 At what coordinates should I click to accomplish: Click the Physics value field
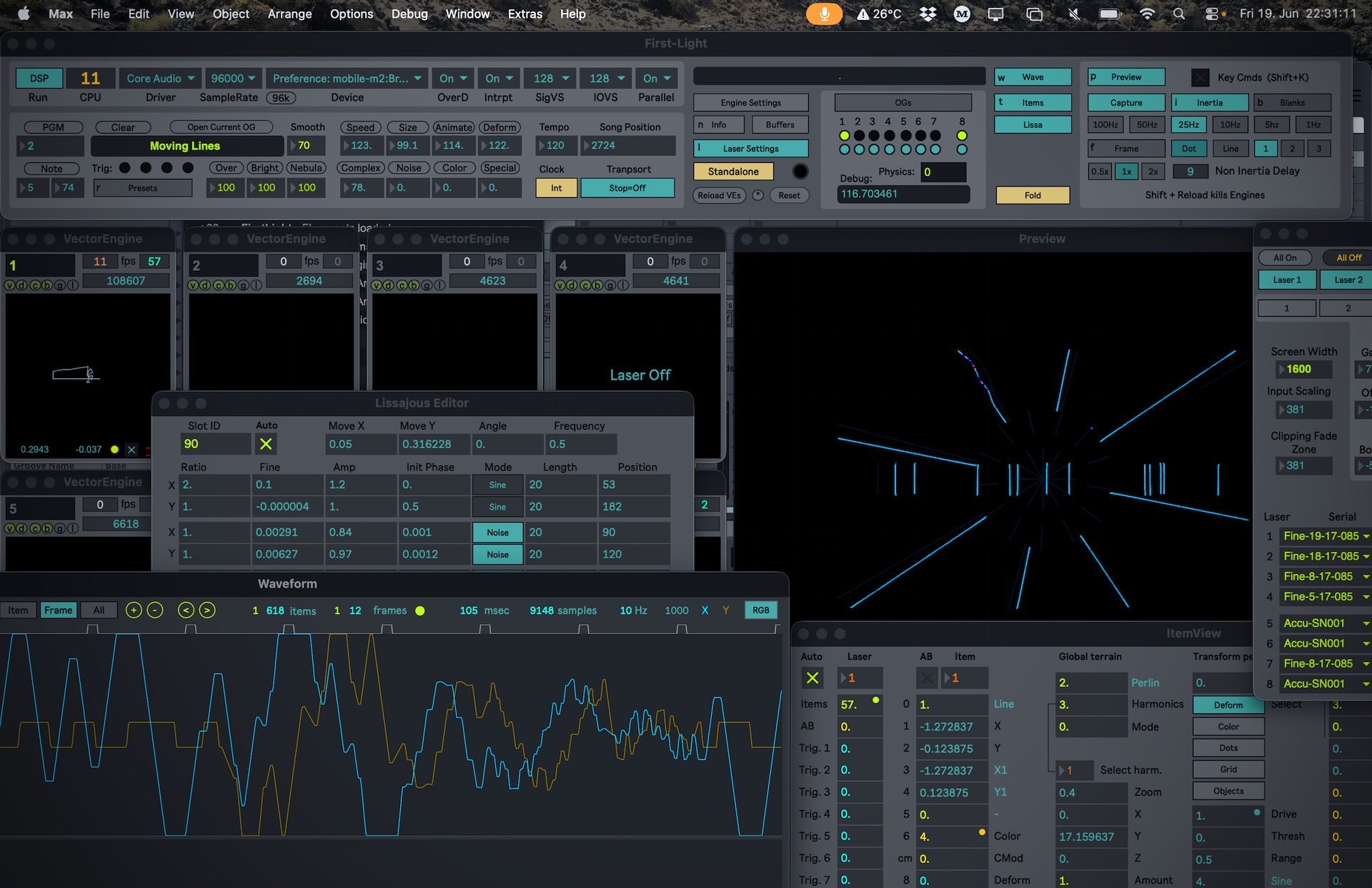coord(943,172)
